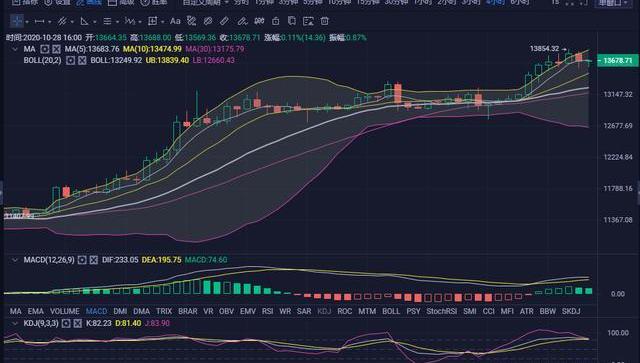Screen dimensions: 640x363
Task: Close the MACD(12,26,9) indicator panel
Action: click(93, 260)
